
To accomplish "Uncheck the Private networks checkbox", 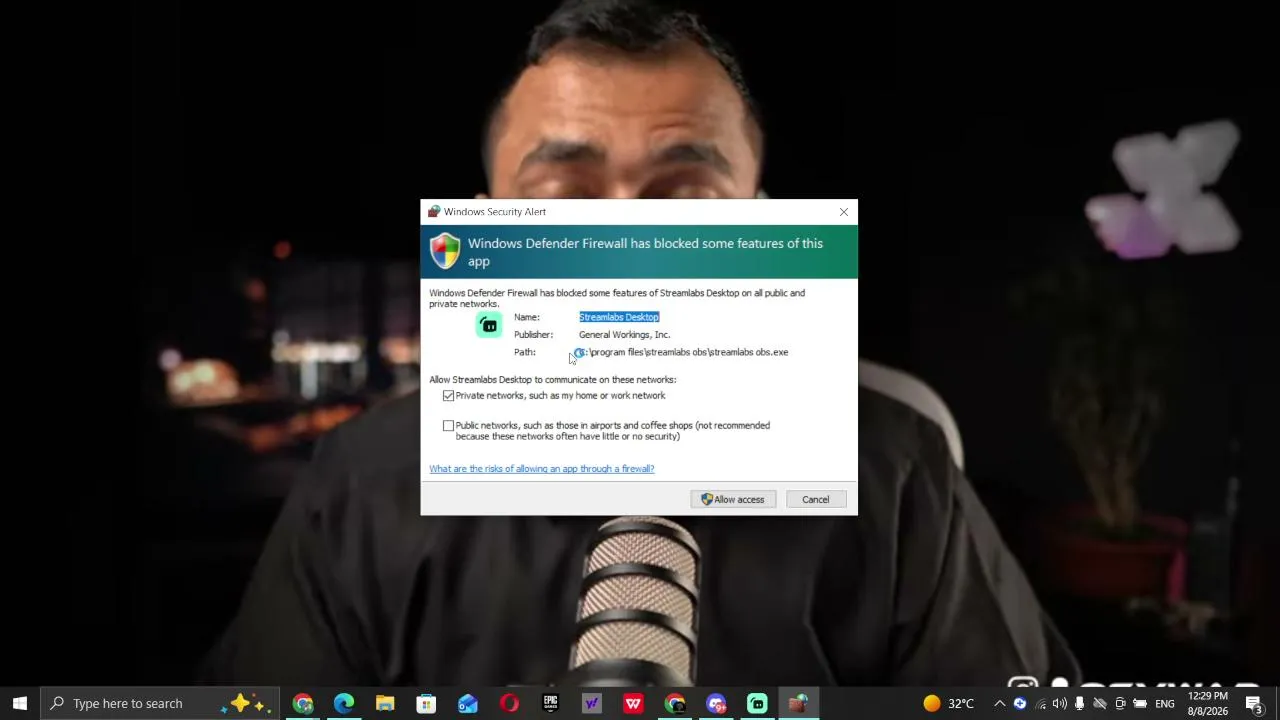I will (448, 396).
